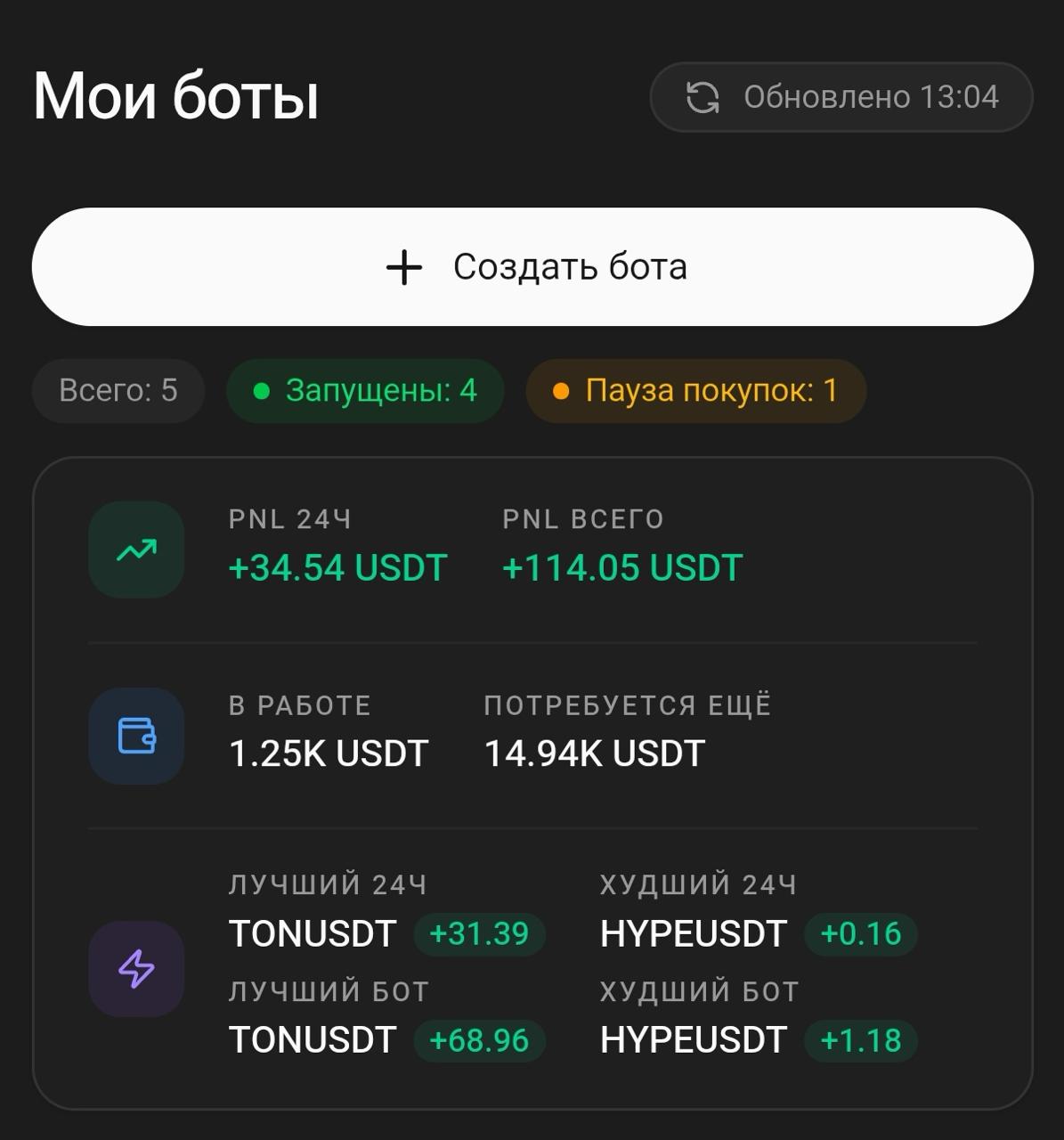The image size is (1064, 1140).
Task: Open best 24h bot TONUSDT +31.39
Action: click(x=386, y=934)
